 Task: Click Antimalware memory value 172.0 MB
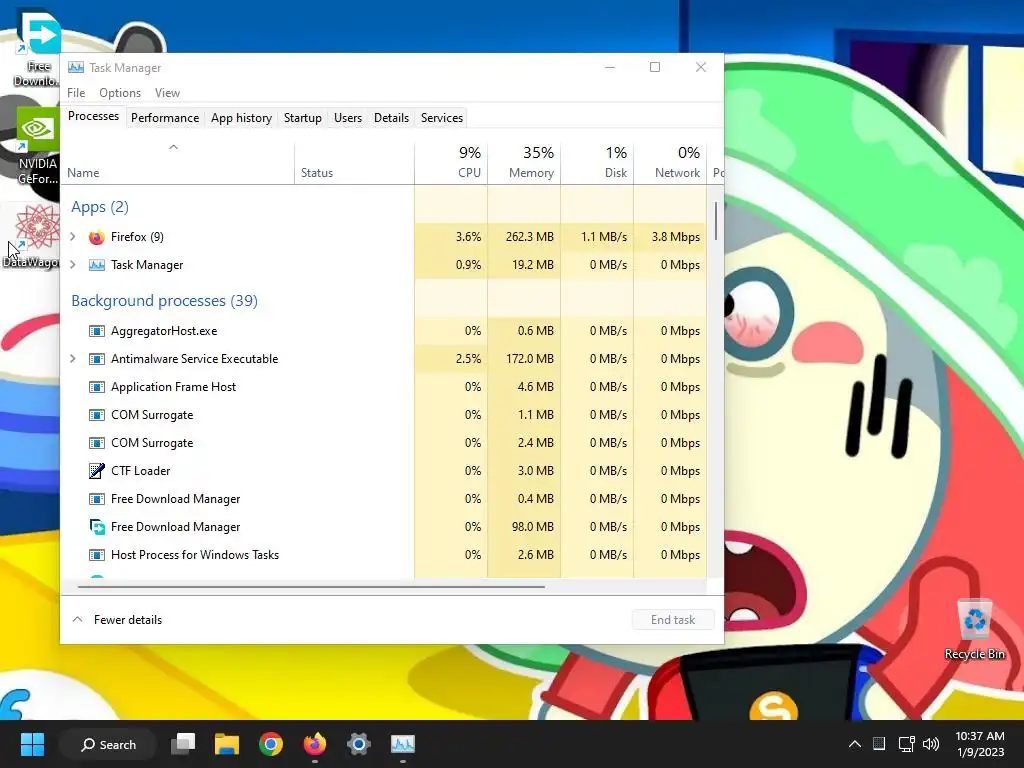point(530,359)
